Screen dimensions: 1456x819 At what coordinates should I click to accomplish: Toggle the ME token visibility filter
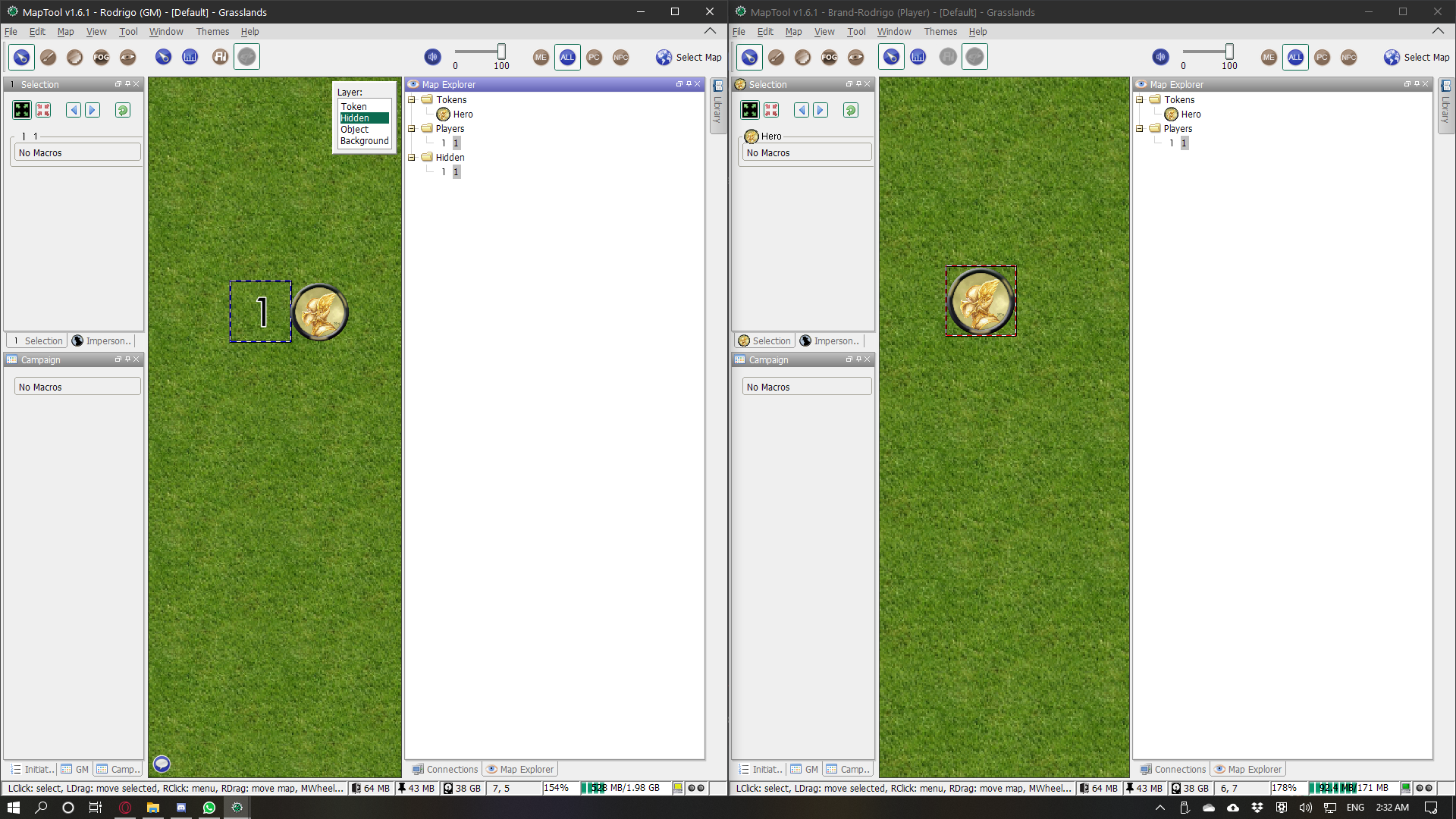click(x=541, y=57)
